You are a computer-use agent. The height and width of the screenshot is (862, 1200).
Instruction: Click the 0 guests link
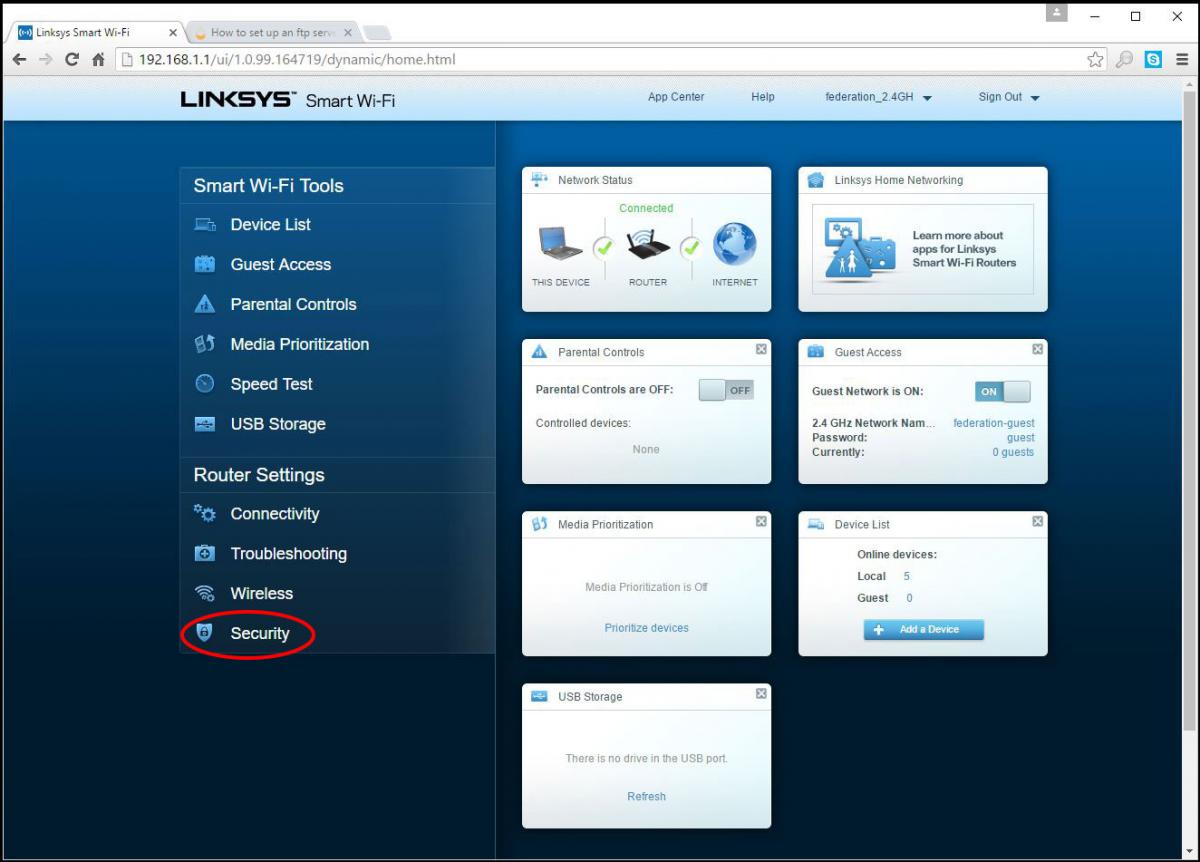(1013, 452)
